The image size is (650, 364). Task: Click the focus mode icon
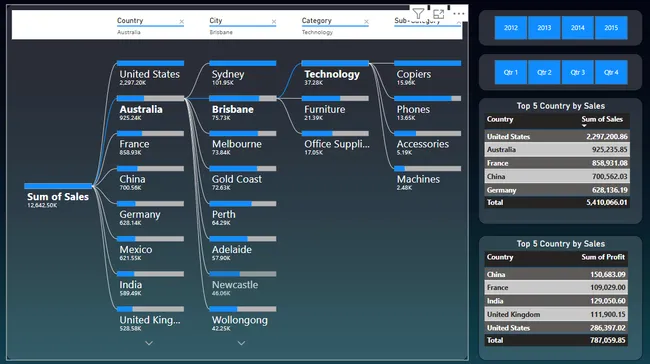coord(438,14)
